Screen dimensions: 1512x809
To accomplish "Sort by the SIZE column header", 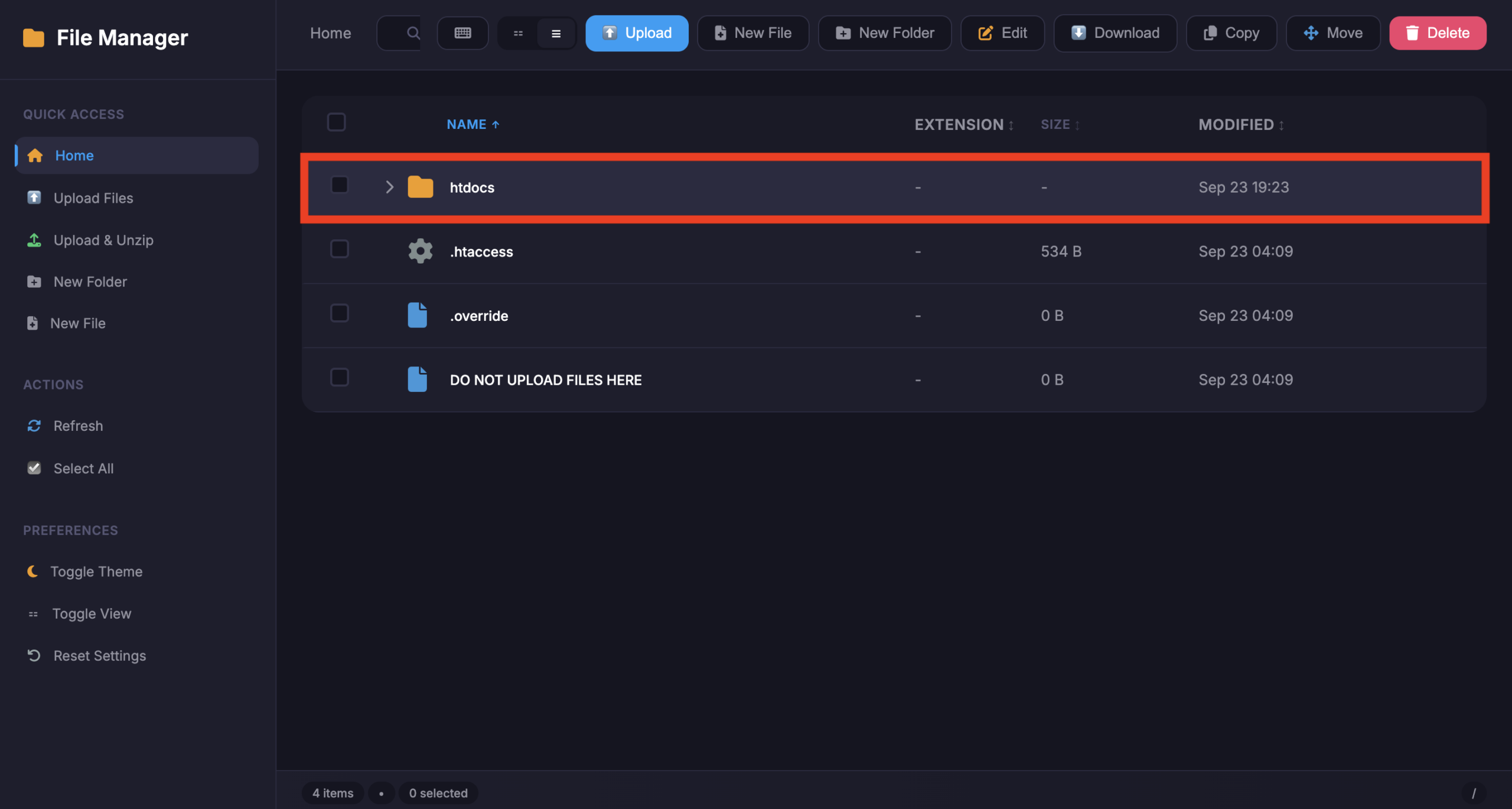I will 1060,125.
